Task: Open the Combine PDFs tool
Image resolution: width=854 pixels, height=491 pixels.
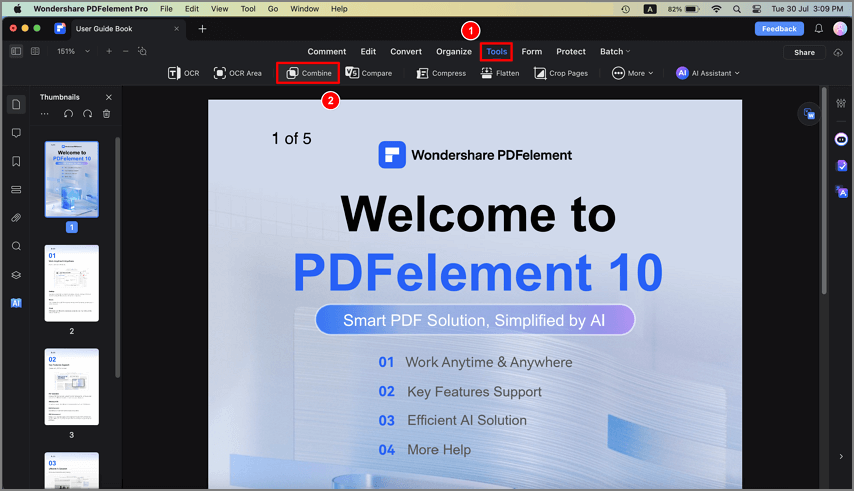Action: (x=309, y=73)
